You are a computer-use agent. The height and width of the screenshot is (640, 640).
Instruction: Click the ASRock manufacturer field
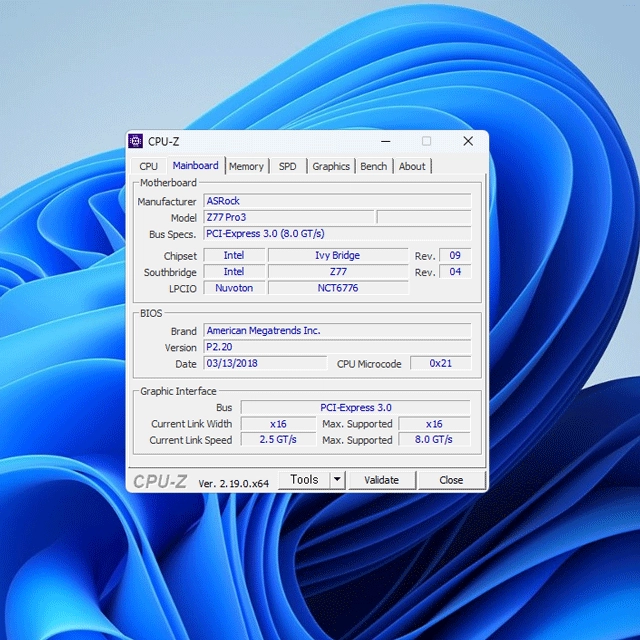pyautogui.click(x=337, y=201)
